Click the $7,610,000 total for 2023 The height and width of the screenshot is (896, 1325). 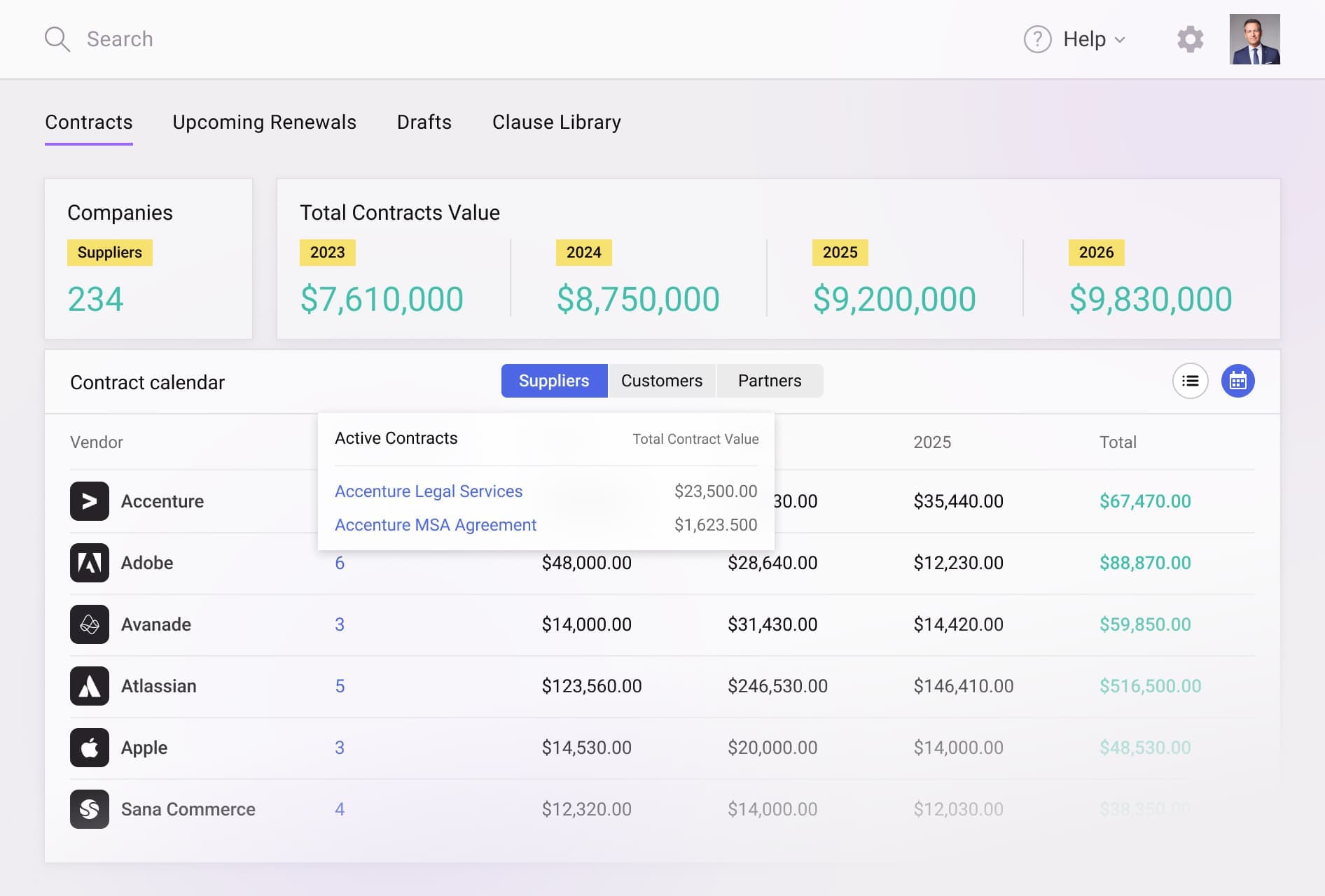(x=382, y=300)
